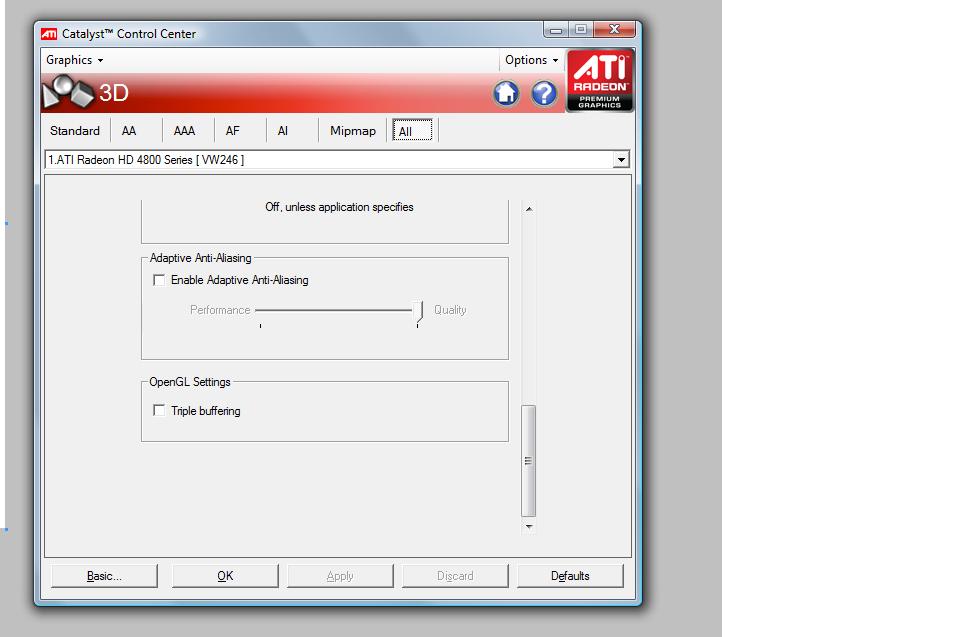
Task: Open the Graphics dropdown menu
Action: point(74,60)
